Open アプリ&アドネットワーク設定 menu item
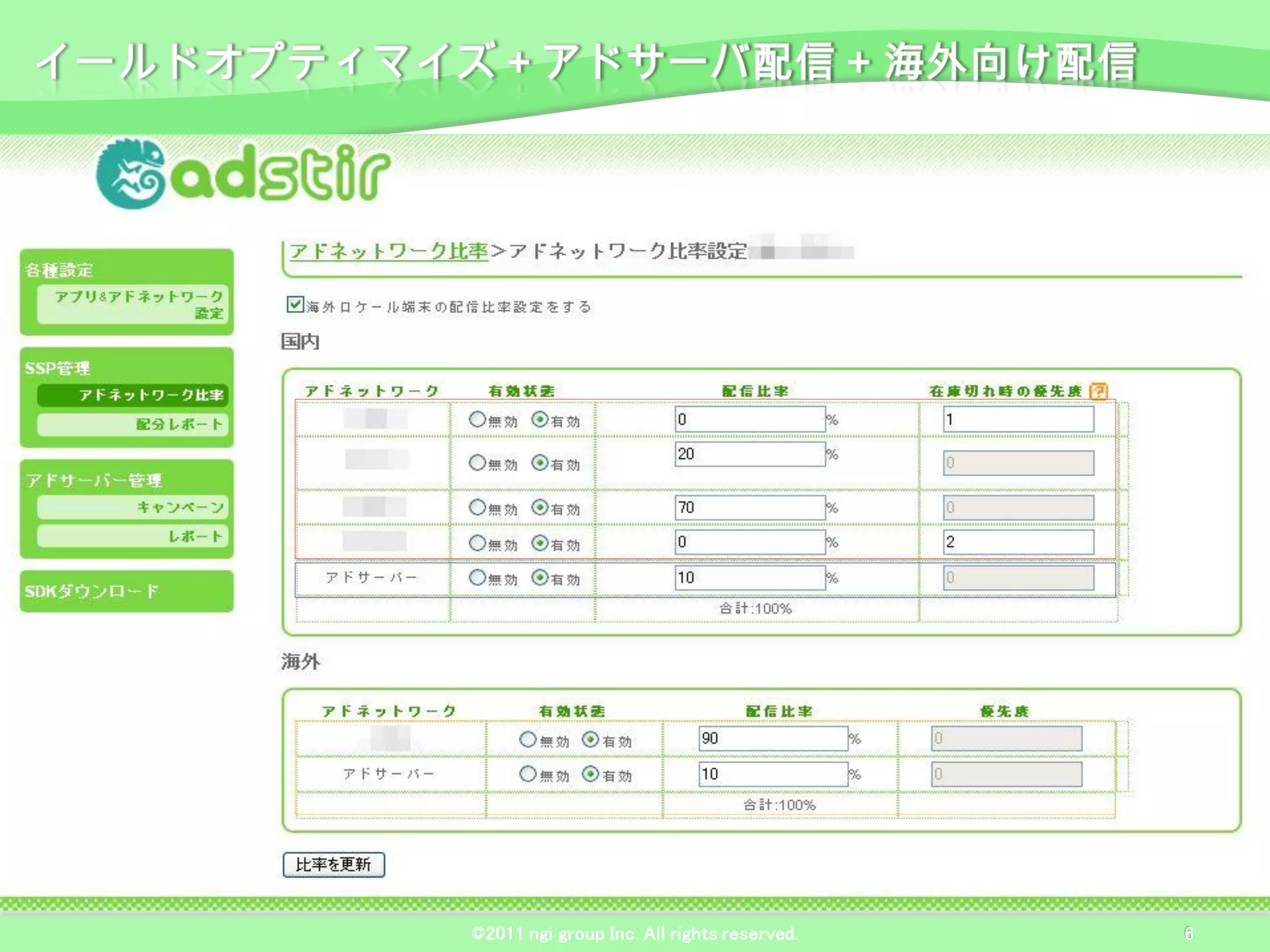1270x952 pixels. click(x=133, y=304)
